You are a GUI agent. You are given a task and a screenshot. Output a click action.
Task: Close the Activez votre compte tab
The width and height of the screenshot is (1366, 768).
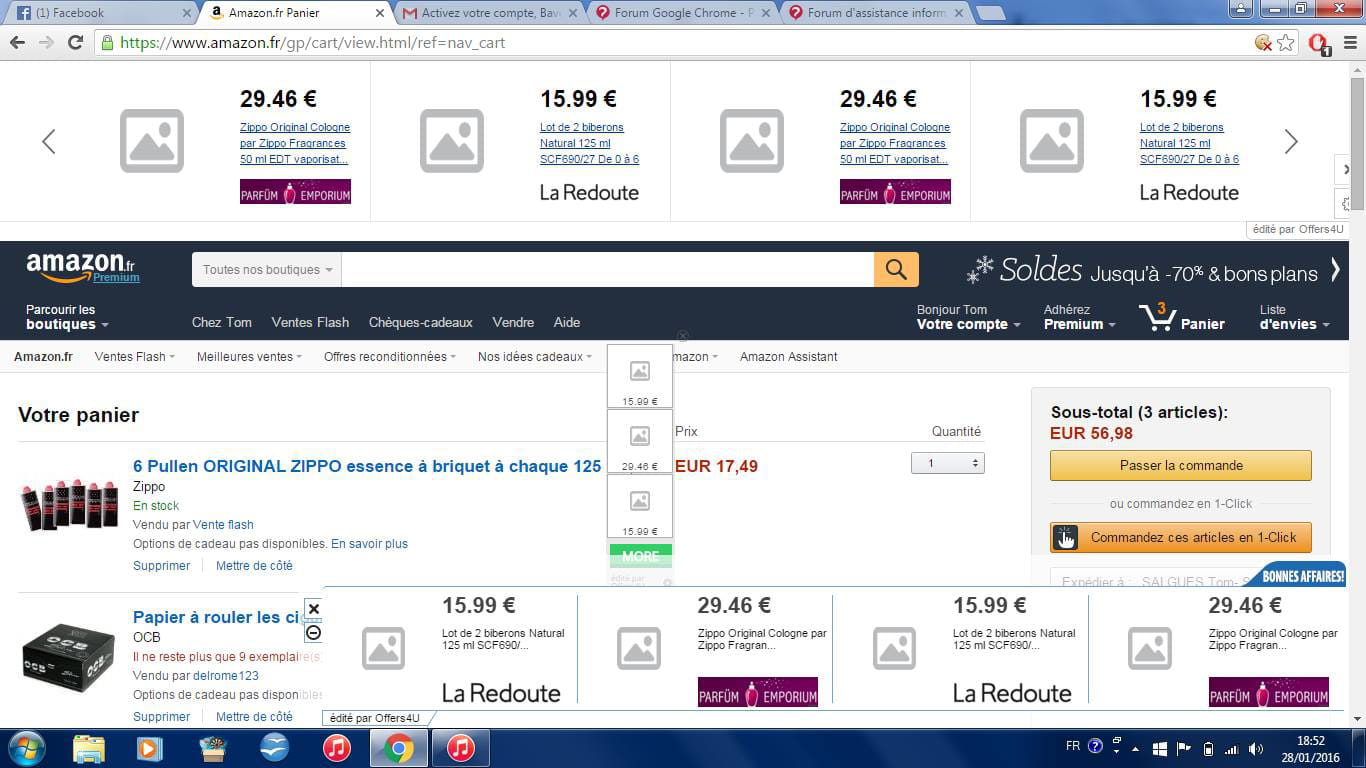(x=573, y=13)
